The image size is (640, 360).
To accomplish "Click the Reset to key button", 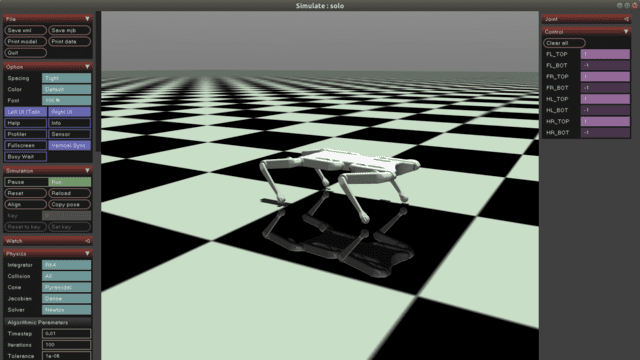I will coord(25,227).
